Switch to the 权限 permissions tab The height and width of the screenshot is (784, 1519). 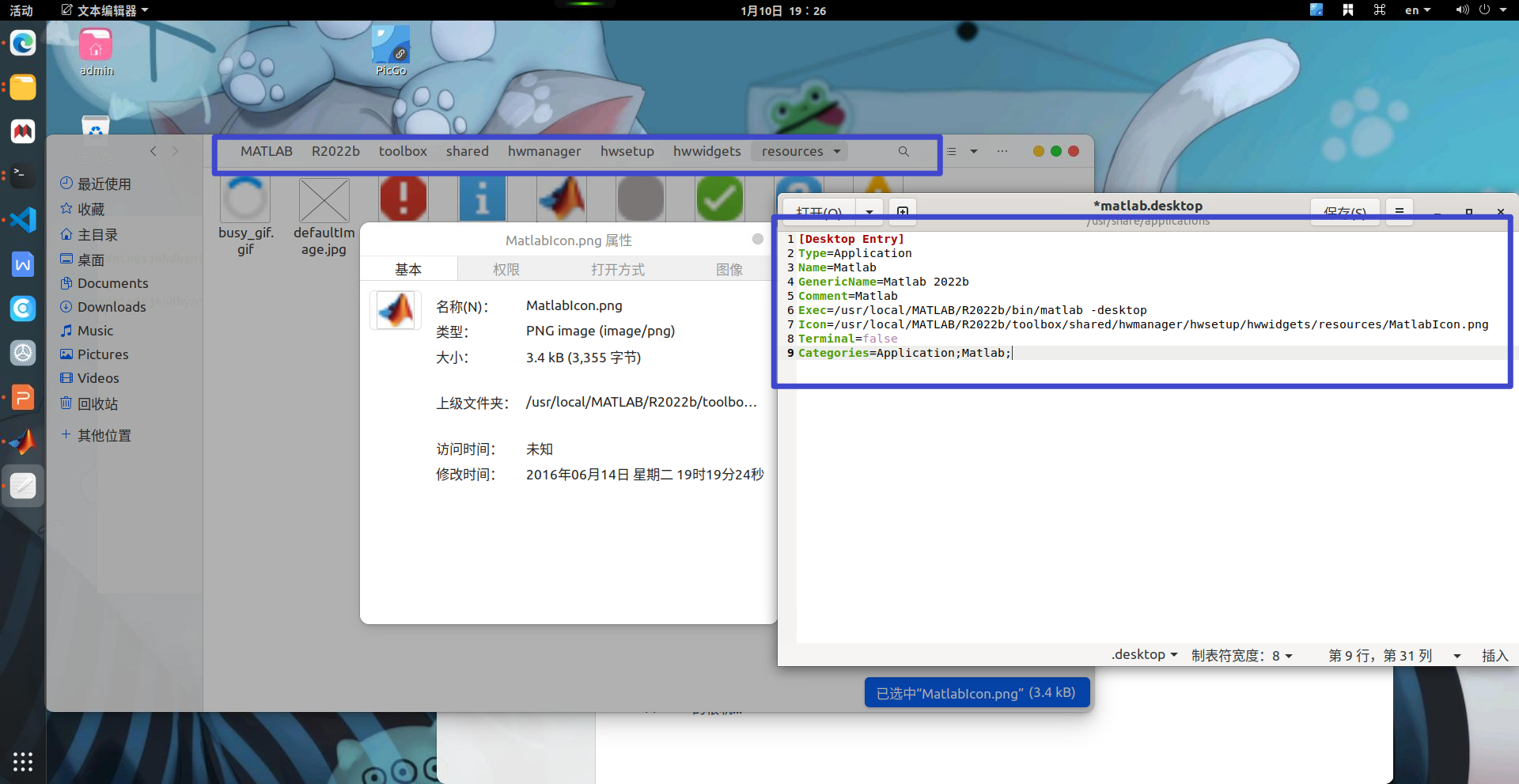pyautogui.click(x=506, y=270)
